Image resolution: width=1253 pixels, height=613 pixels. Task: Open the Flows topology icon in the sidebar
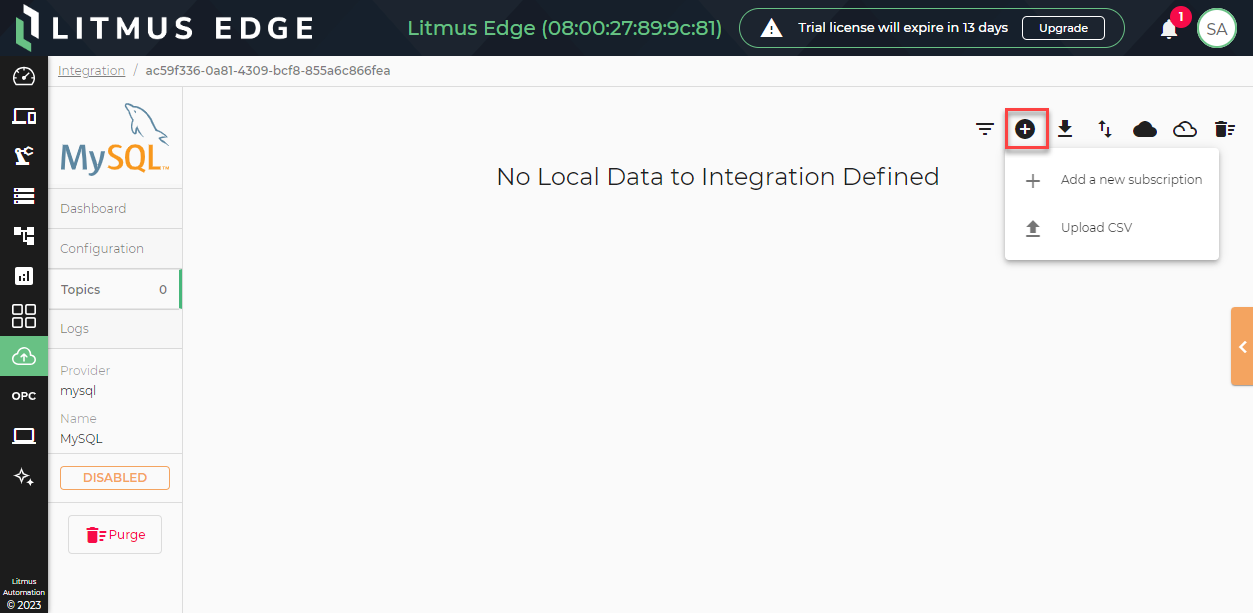[x=22, y=236]
